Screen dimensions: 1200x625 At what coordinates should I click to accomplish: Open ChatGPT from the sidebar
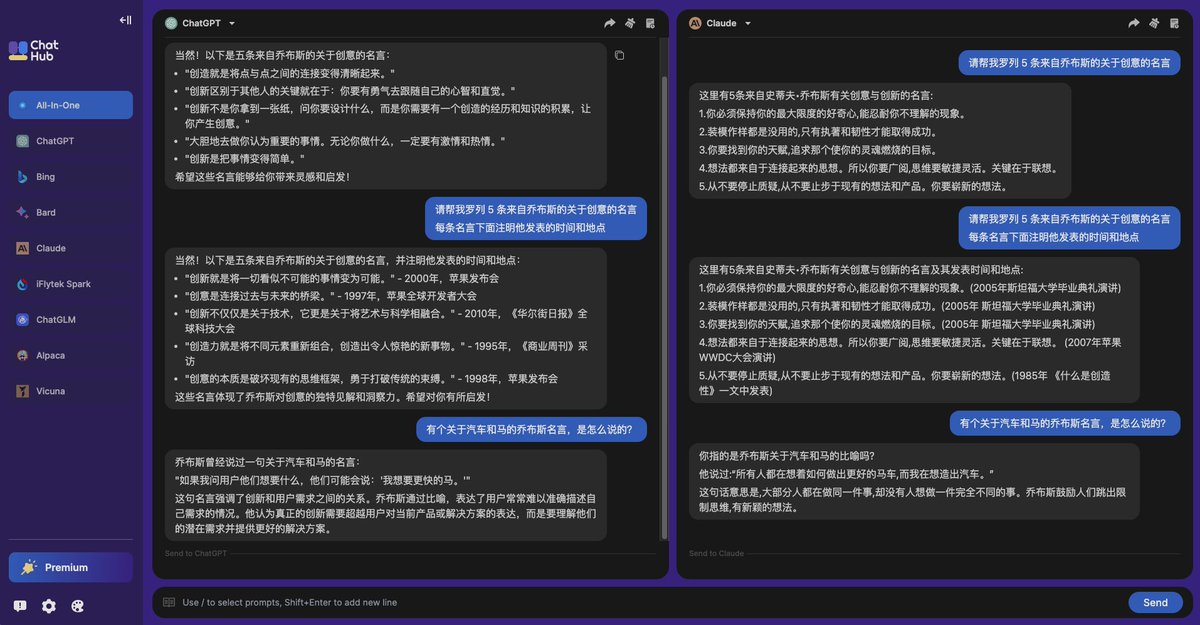[x=71, y=141]
